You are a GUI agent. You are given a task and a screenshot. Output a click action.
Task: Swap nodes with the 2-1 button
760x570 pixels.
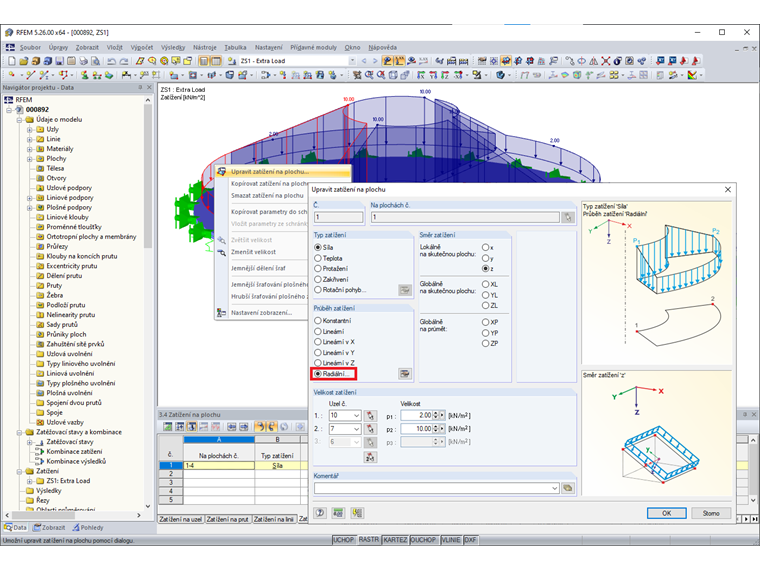370,457
